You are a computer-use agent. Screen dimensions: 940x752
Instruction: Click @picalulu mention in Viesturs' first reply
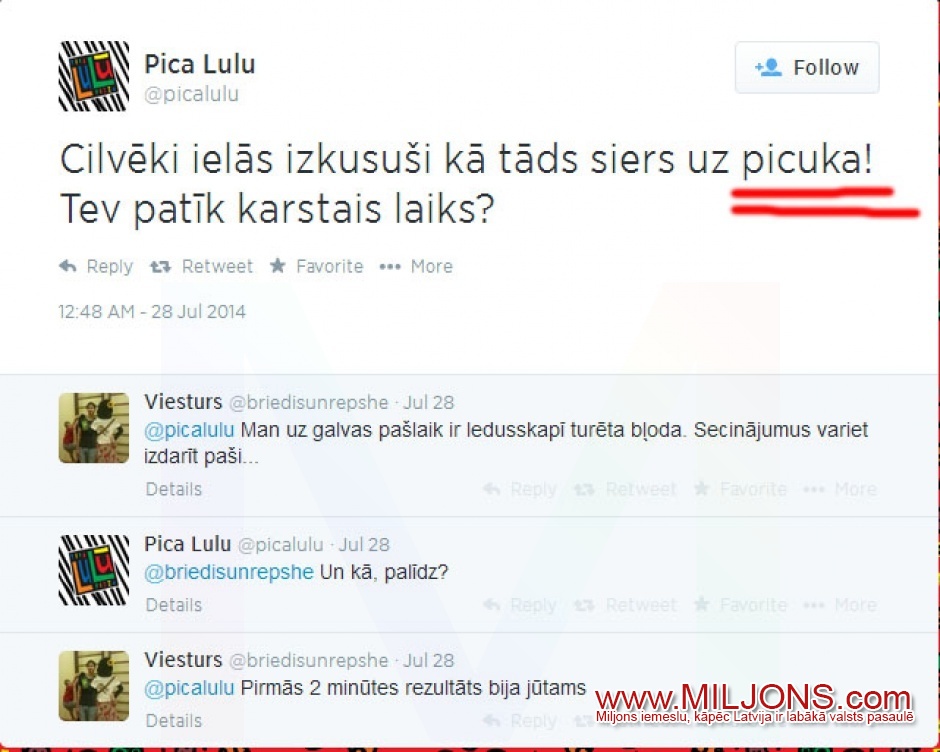(x=189, y=430)
